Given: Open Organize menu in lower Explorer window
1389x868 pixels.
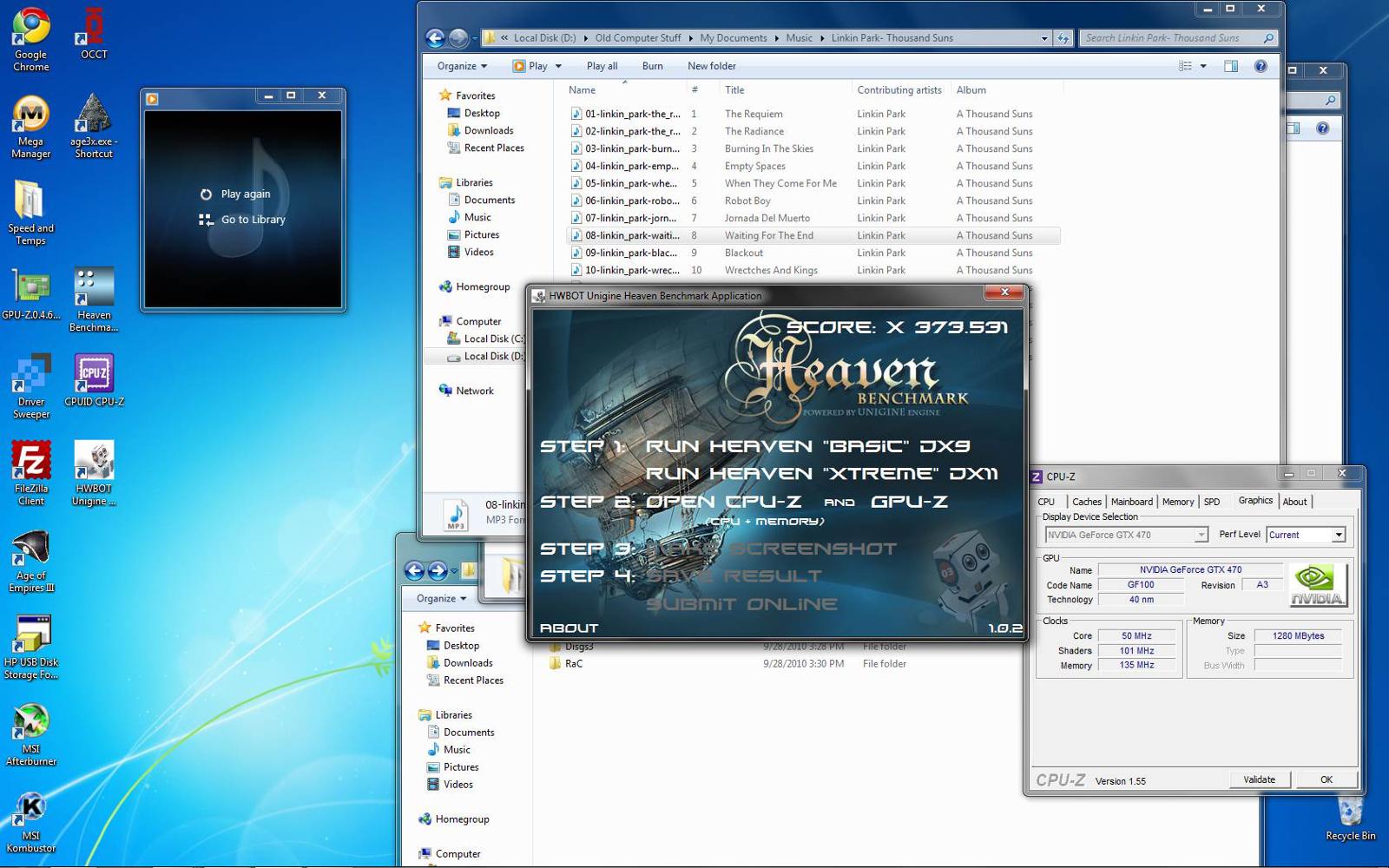Looking at the screenshot, I should [442, 598].
